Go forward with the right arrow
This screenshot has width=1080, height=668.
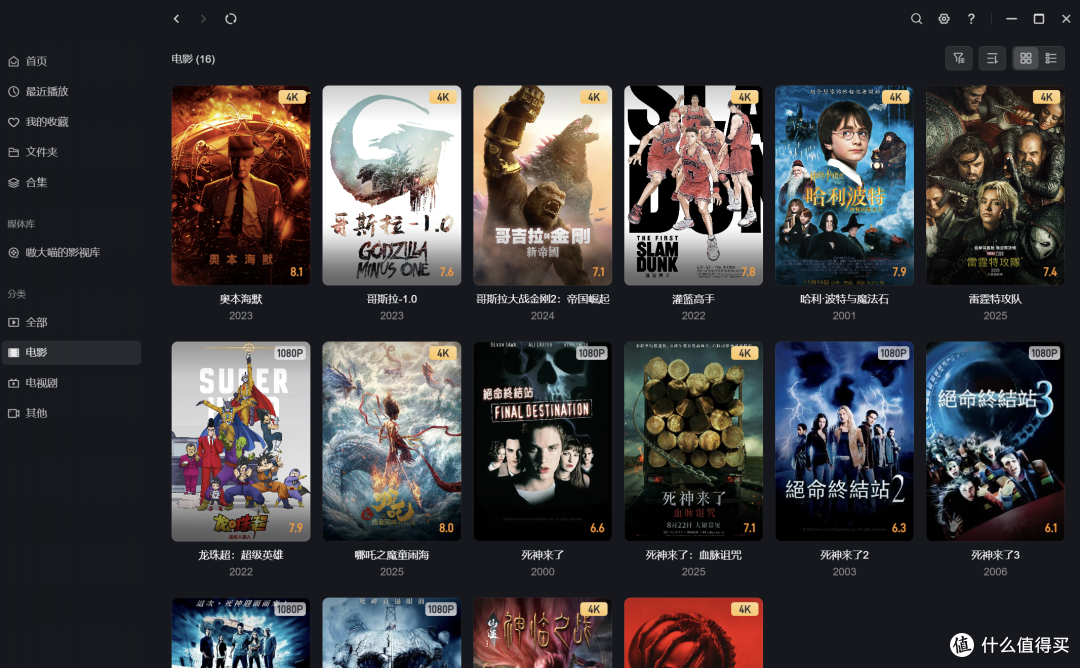click(202, 19)
